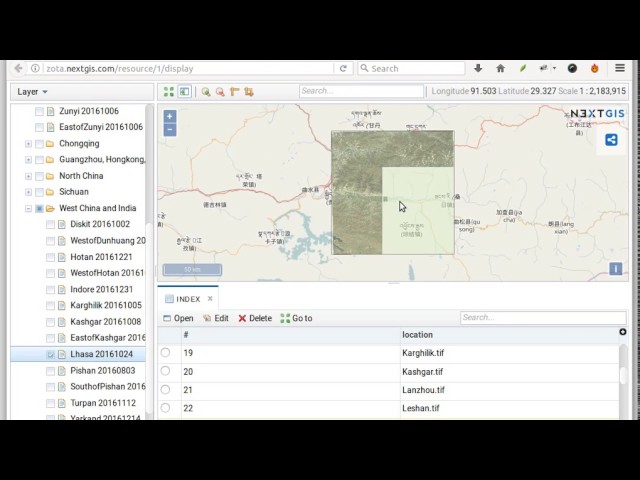
Task: Expand the Guangzhou, Hongkong folder
Action: click(x=28, y=160)
